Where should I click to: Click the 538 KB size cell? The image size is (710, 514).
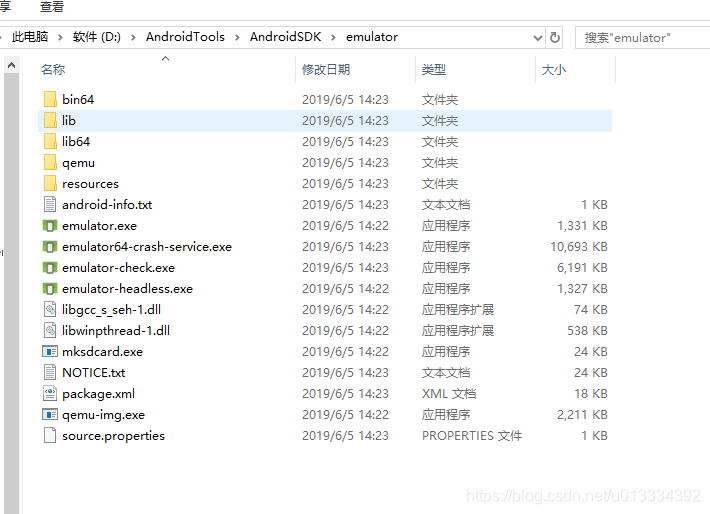tap(587, 331)
